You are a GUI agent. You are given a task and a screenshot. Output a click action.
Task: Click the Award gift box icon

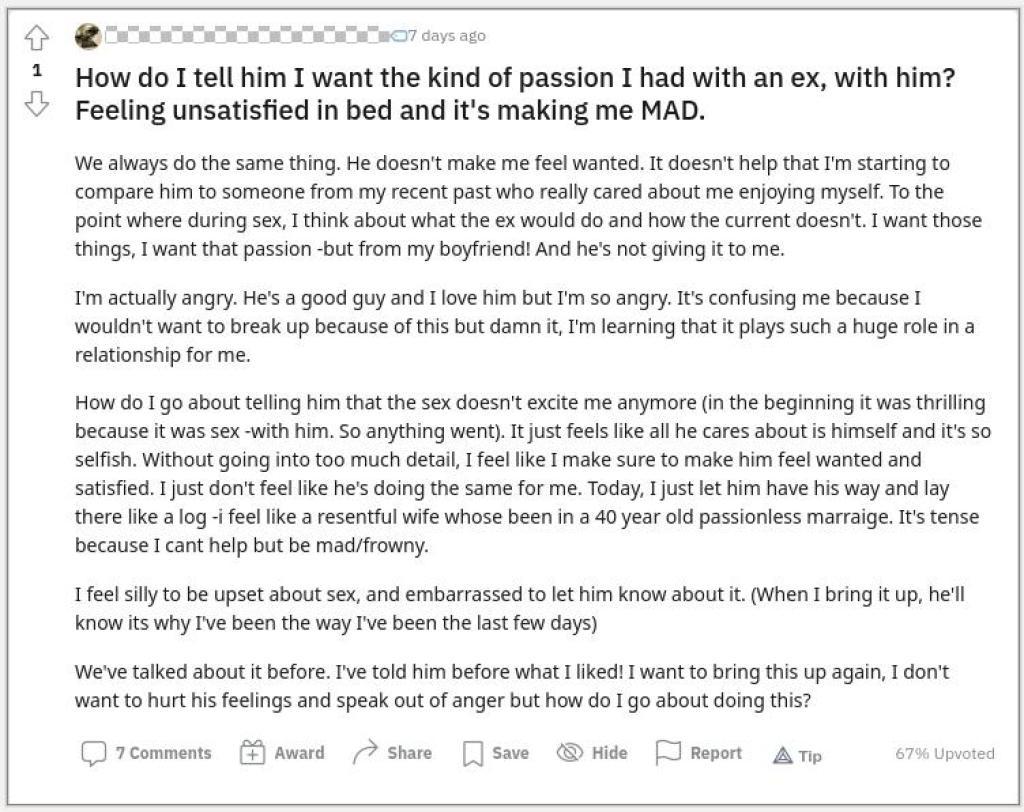coord(252,753)
